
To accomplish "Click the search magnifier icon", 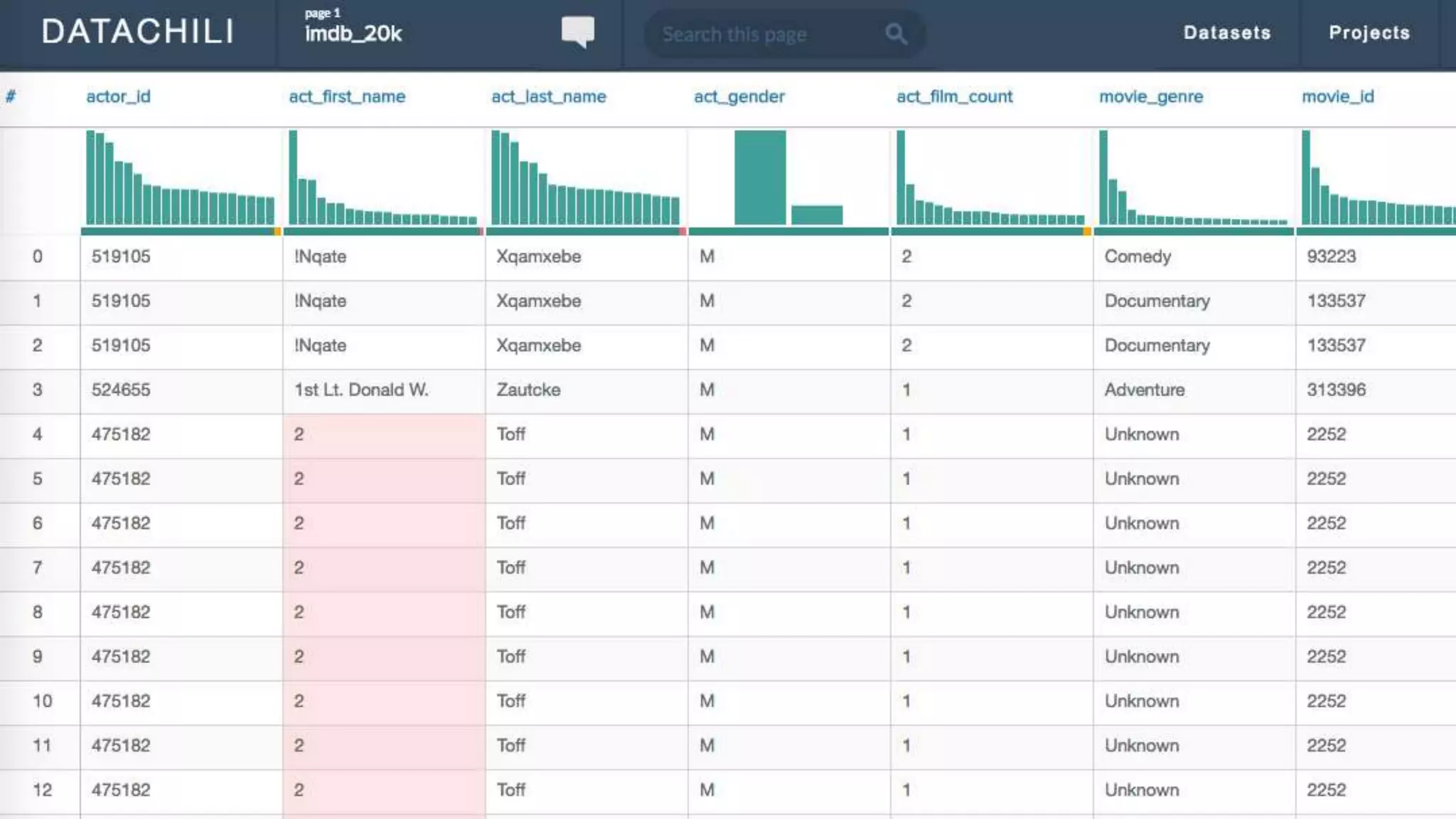I will pyautogui.click(x=896, y=33).
